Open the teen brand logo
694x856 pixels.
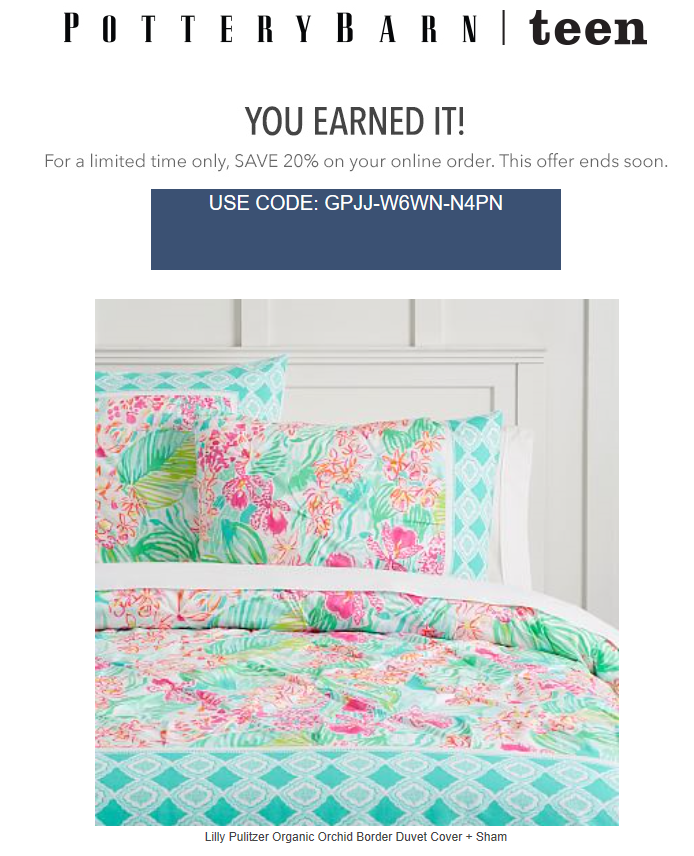point(588,28)
